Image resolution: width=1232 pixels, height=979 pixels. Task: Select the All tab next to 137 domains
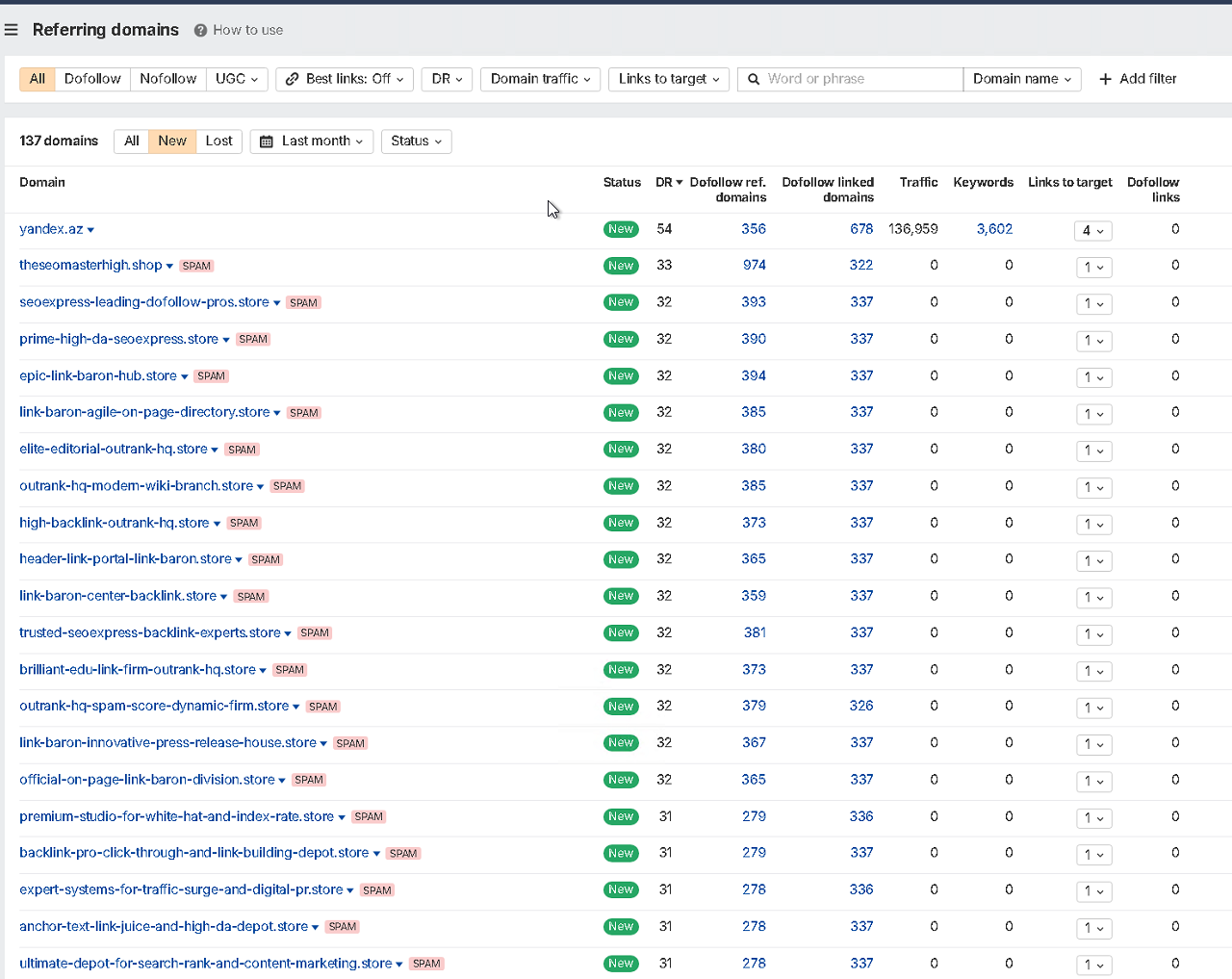coord(131,142)
